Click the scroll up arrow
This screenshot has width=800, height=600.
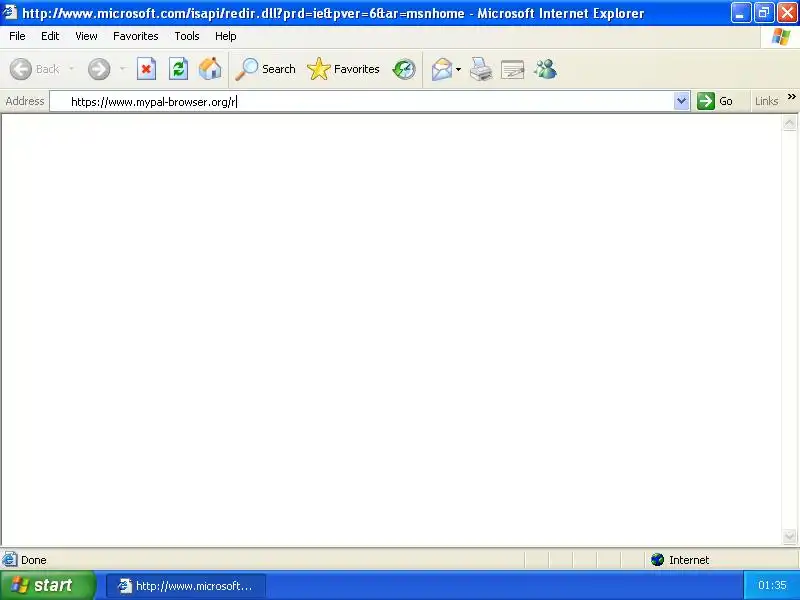click(789, 122)
